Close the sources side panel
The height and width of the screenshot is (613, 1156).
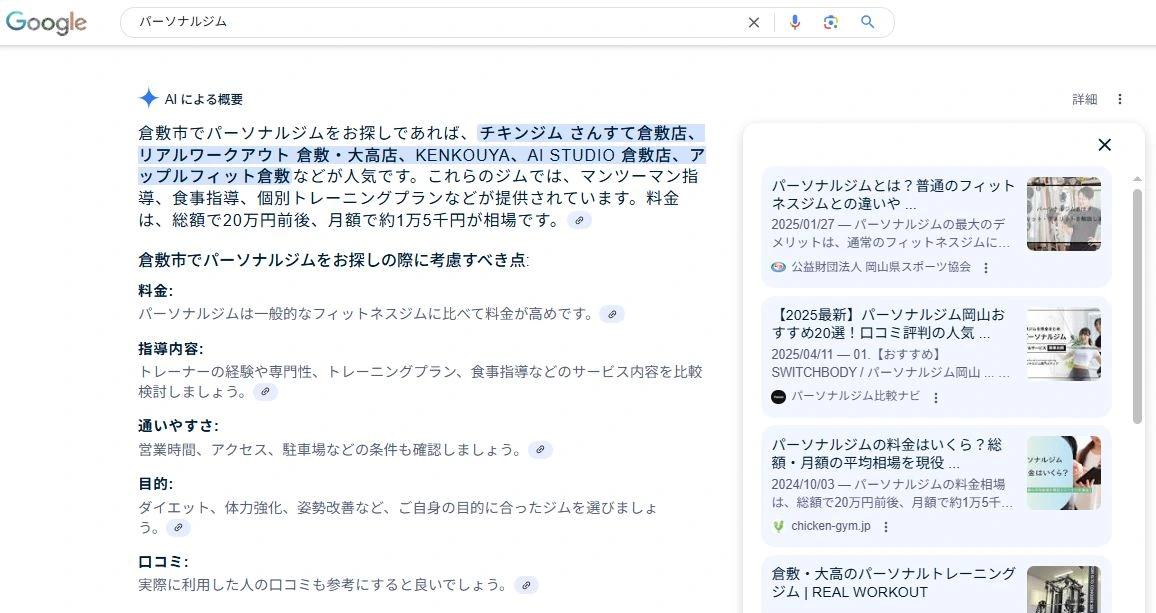[1104, 145]
